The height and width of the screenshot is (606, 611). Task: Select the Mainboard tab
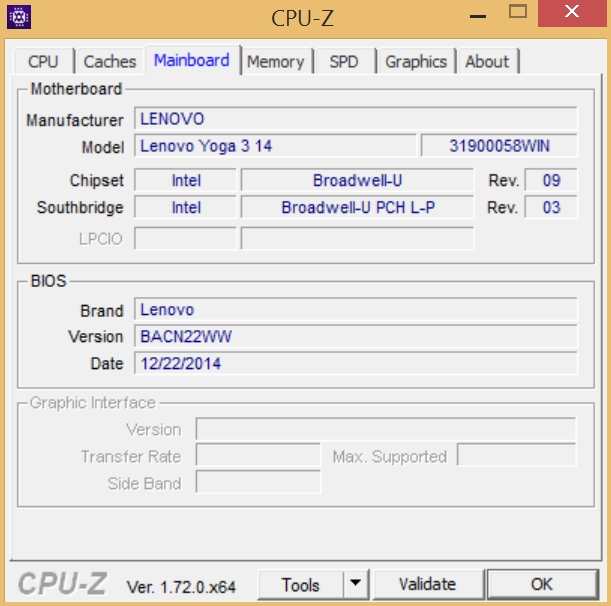[x=192, y=60]
